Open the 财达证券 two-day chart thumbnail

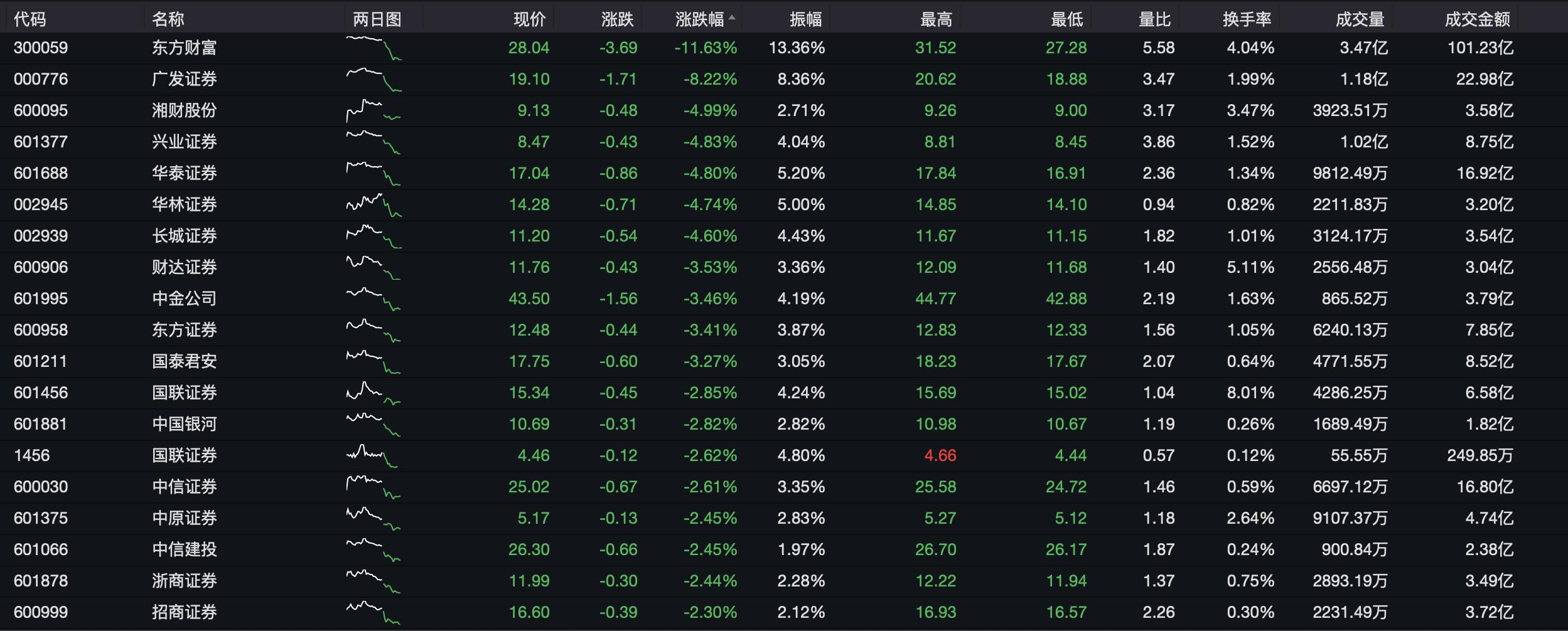pos(373,268)
